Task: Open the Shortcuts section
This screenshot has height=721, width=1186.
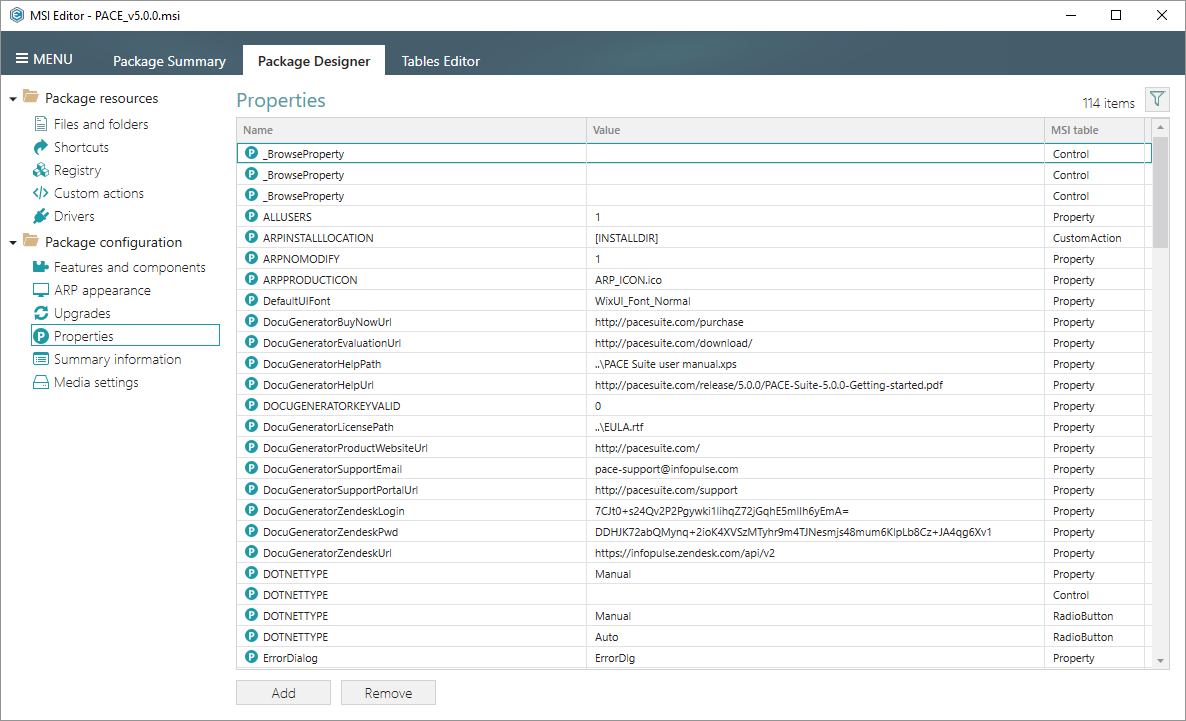Action: click(81, 147)
